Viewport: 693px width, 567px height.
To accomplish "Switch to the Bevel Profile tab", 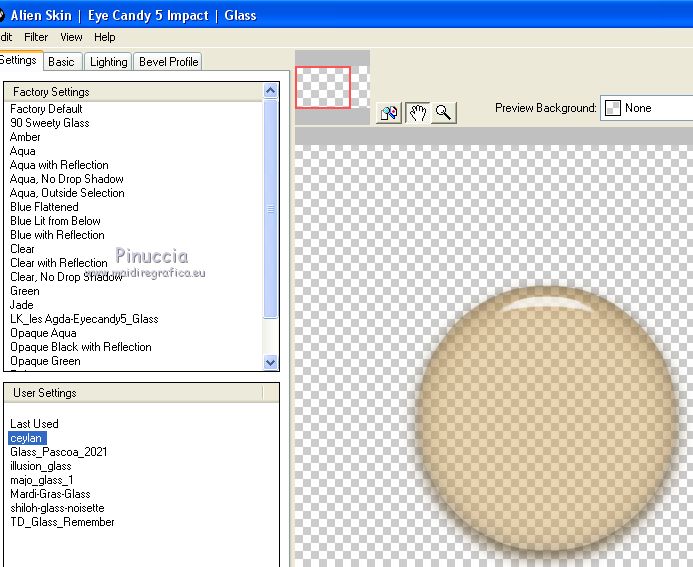I will tap(168, 62).
